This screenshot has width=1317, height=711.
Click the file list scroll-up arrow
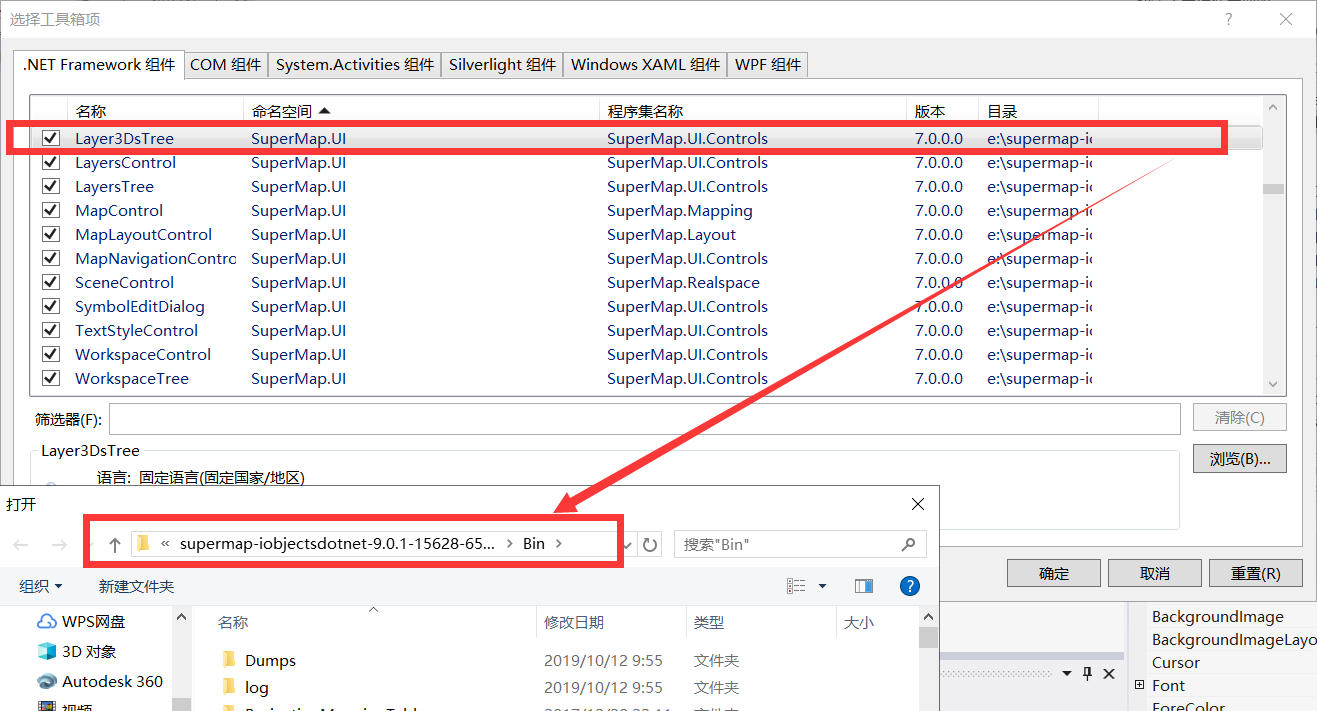928,617
